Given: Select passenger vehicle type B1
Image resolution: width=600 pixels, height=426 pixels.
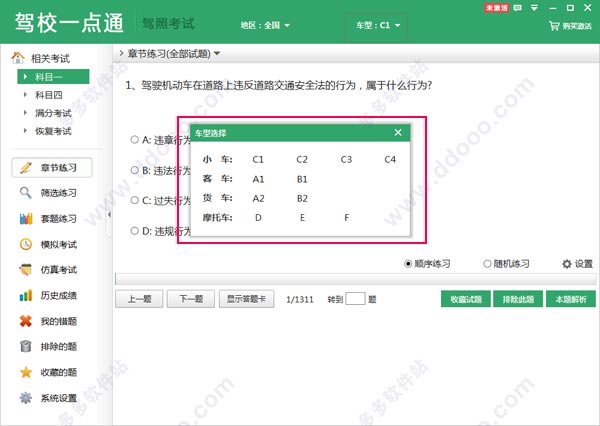Looking at the screenshot, I should (302, 179).
